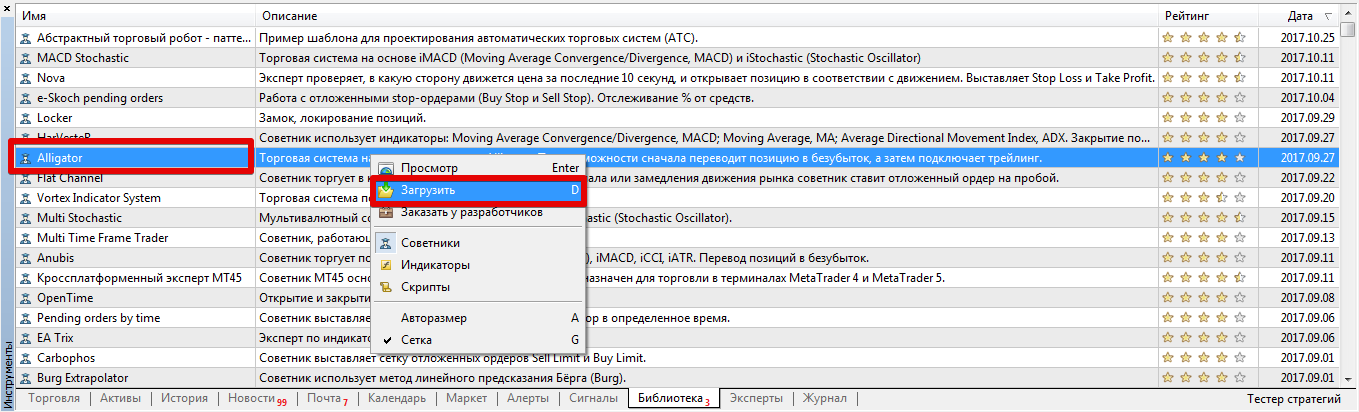
Task: Toggle the Авторазмер menu option
Action: coord(433,318)
